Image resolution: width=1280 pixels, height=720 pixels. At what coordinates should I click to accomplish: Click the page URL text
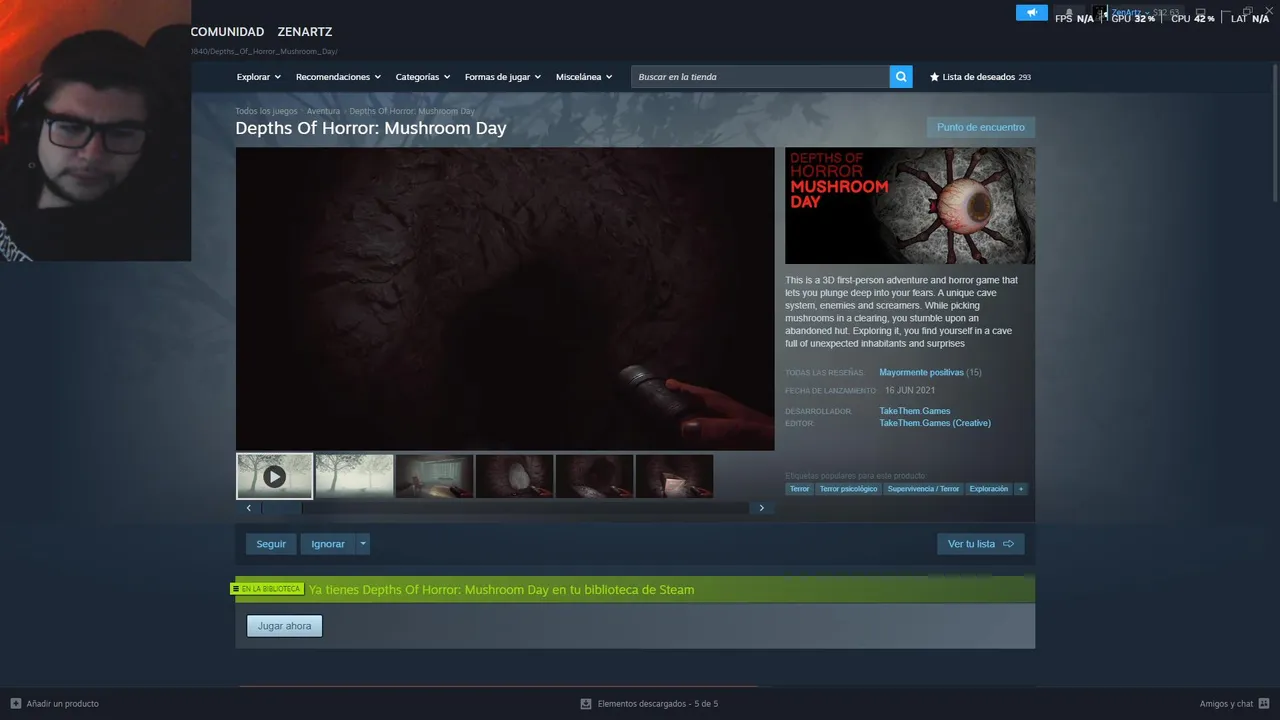[264, 51]
